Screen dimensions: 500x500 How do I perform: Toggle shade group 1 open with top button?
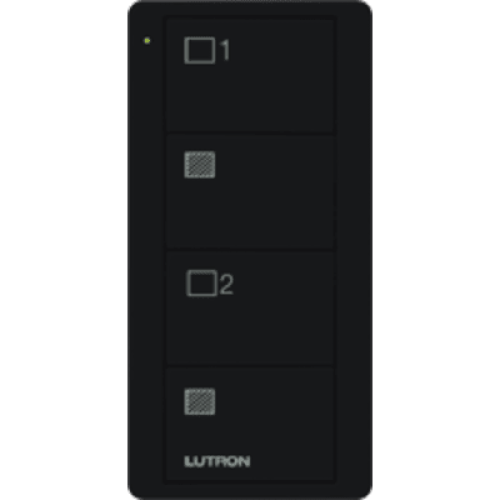click(x=250, y=76)
